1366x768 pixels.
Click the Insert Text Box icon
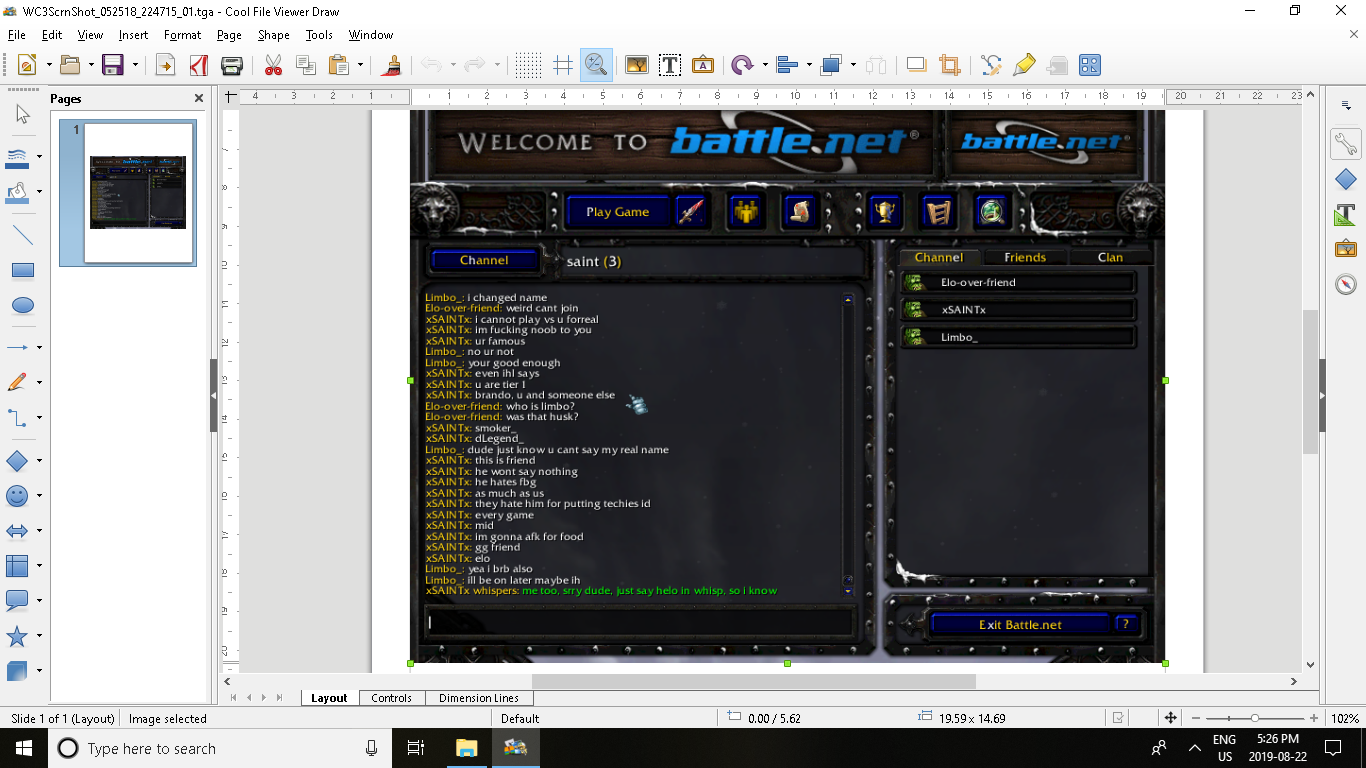669,65
